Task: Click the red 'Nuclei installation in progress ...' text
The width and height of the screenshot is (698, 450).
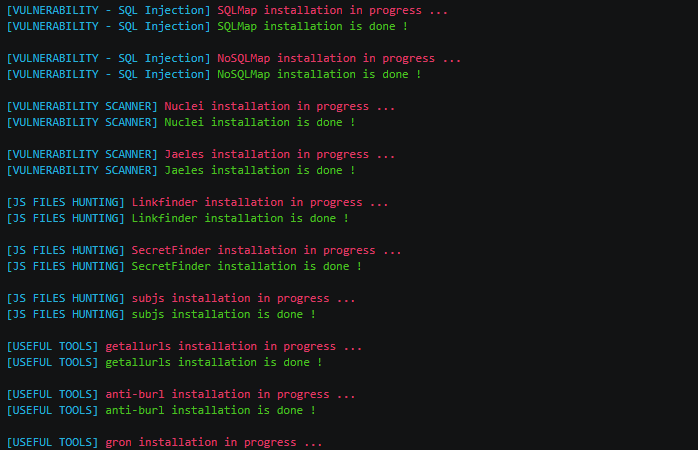Action: pyautogui.click(x=280, y=106)
